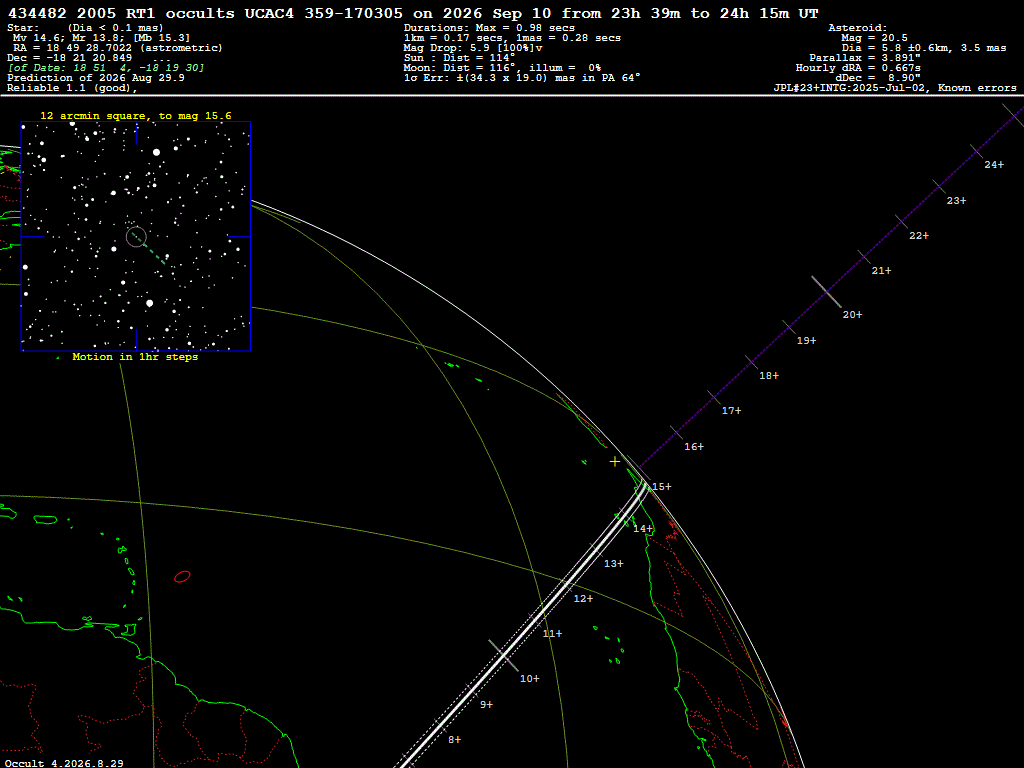
Task: Click the red ellipse on the map
Action: 182,577
